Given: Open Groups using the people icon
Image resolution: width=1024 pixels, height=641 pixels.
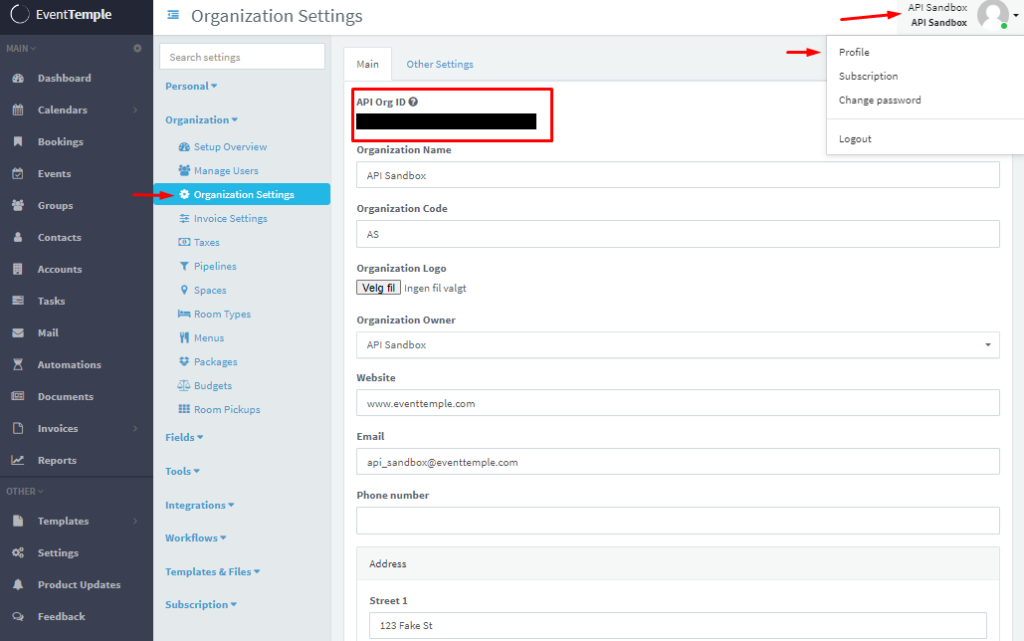Looking at the screenshot, I should click(18, 206).
